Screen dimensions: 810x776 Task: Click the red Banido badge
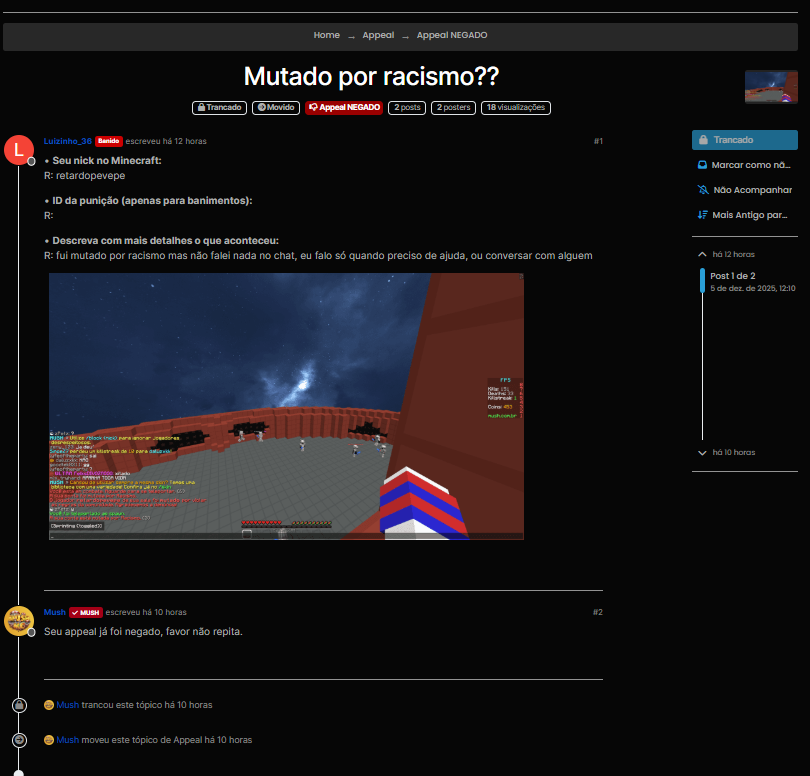108,141
